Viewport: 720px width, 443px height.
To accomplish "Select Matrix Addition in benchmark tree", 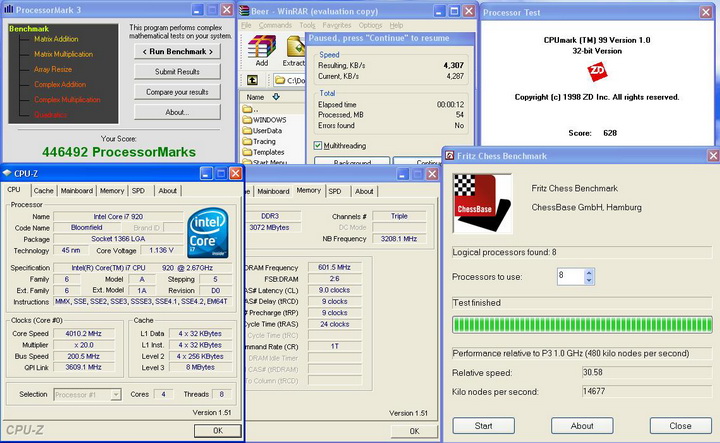I will (56, 39).
